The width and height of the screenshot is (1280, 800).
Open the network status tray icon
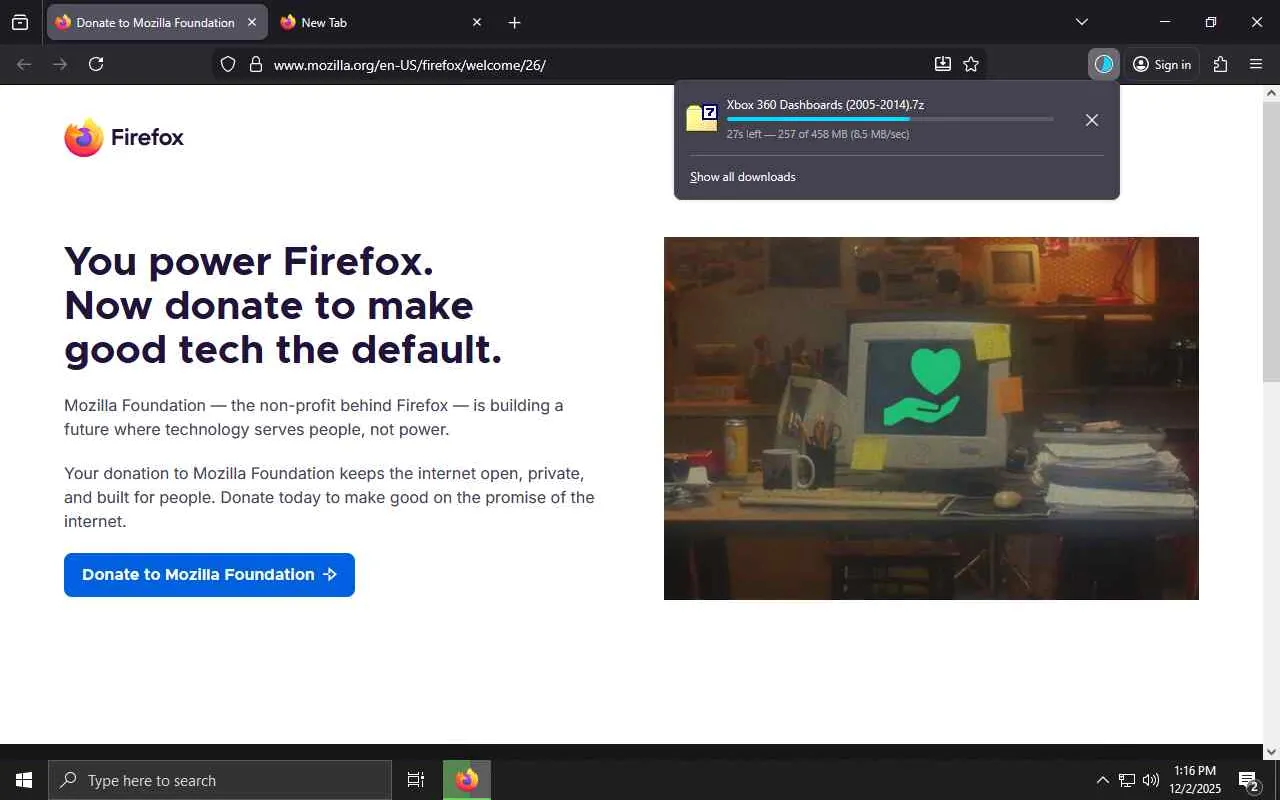pos(1127,780)
